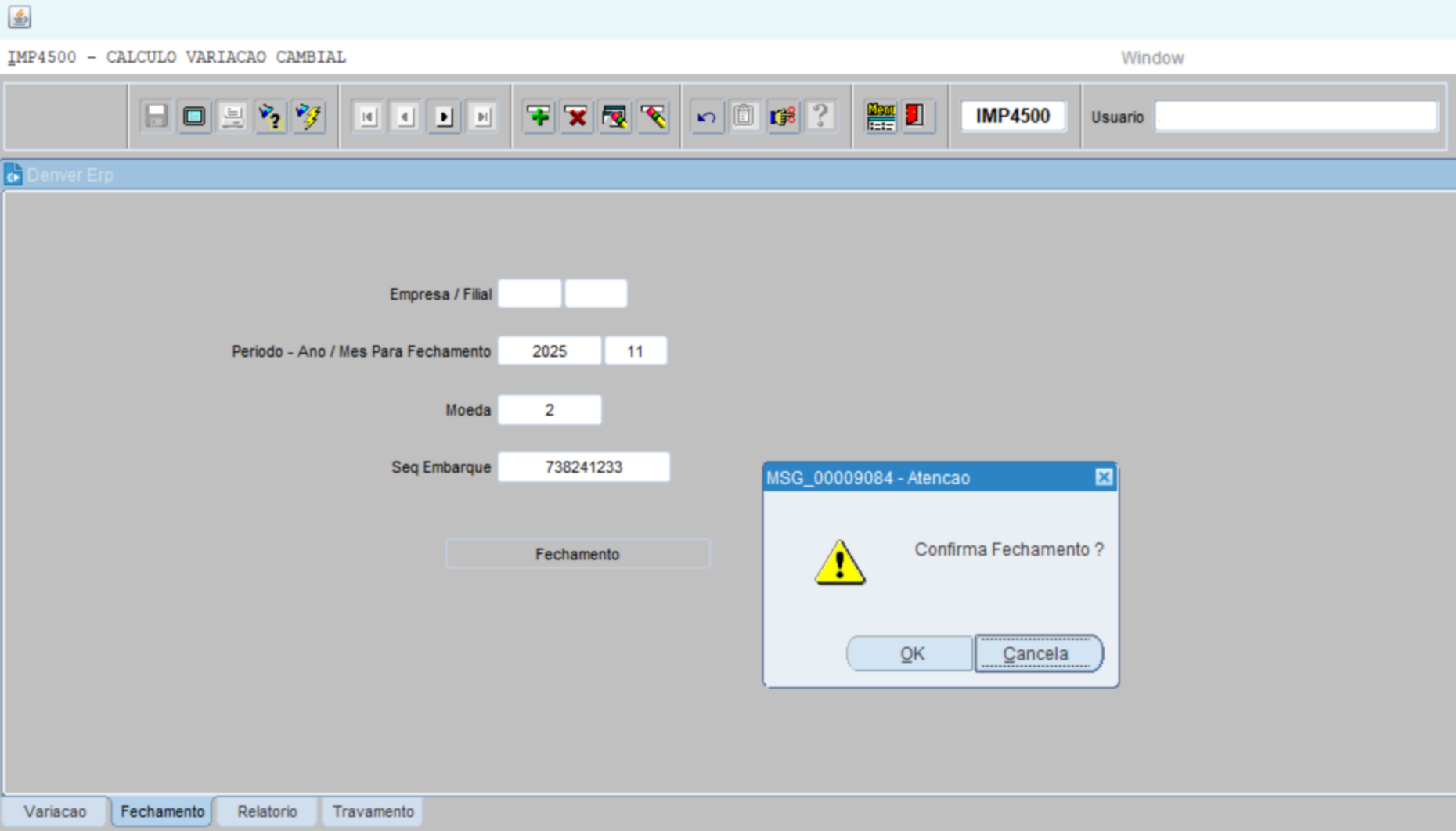Confirm closing with the OK button
Viewport: 1456px width, 831px height.
tap(910, 653)
